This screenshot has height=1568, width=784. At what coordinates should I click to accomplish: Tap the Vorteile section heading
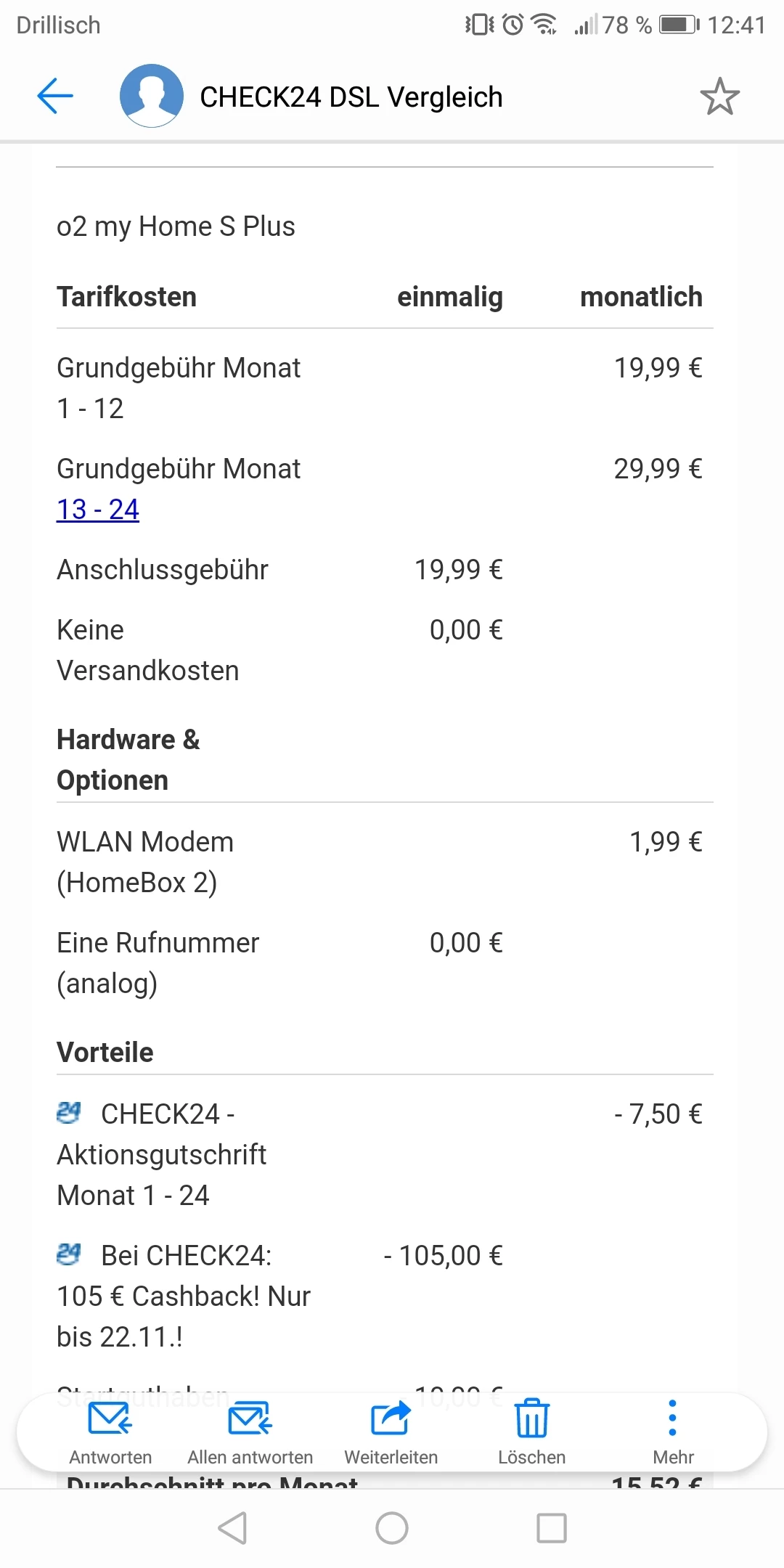point(105,1053)
